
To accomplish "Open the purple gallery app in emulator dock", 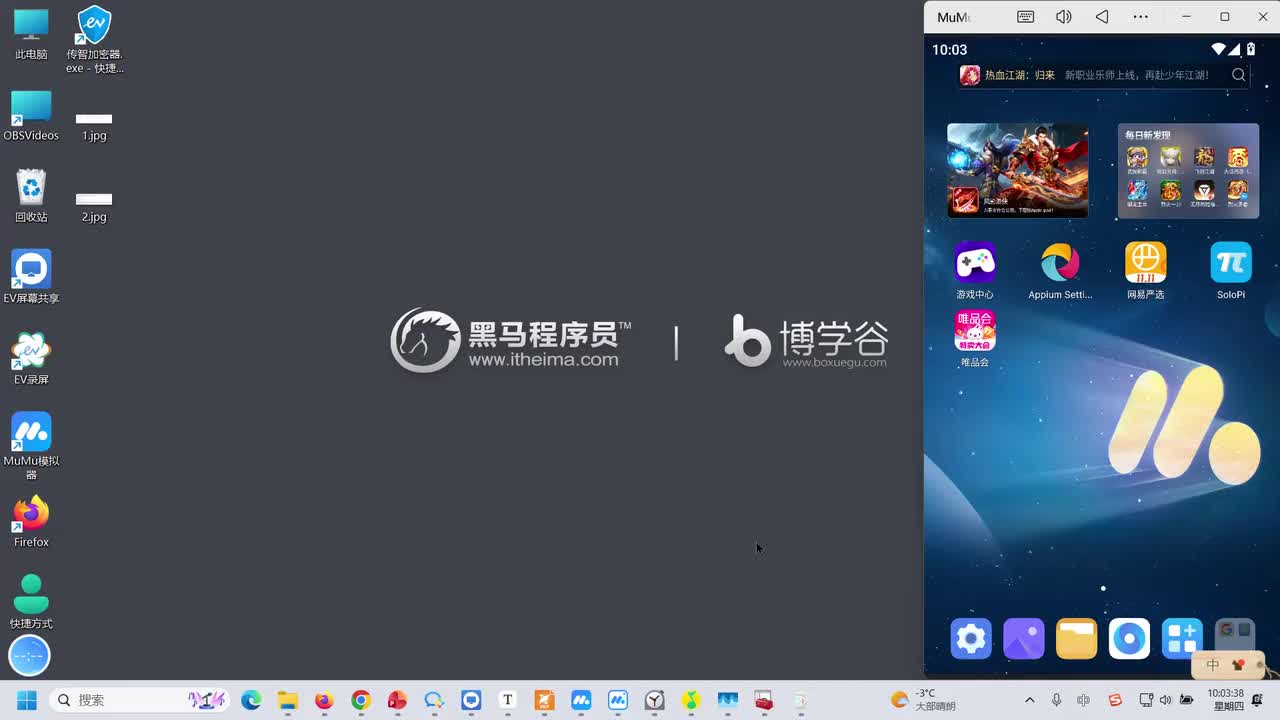I will coord(1024,639).
